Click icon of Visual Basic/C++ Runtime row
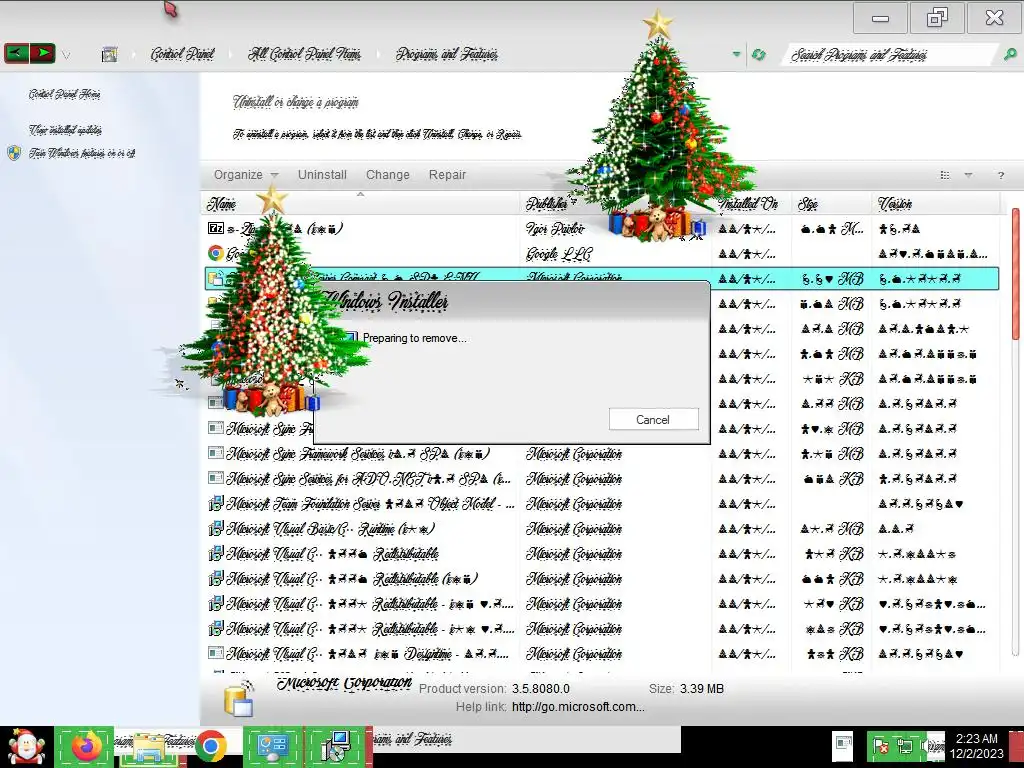Viewport: 1024px width, 768px height. coord(216,528)
